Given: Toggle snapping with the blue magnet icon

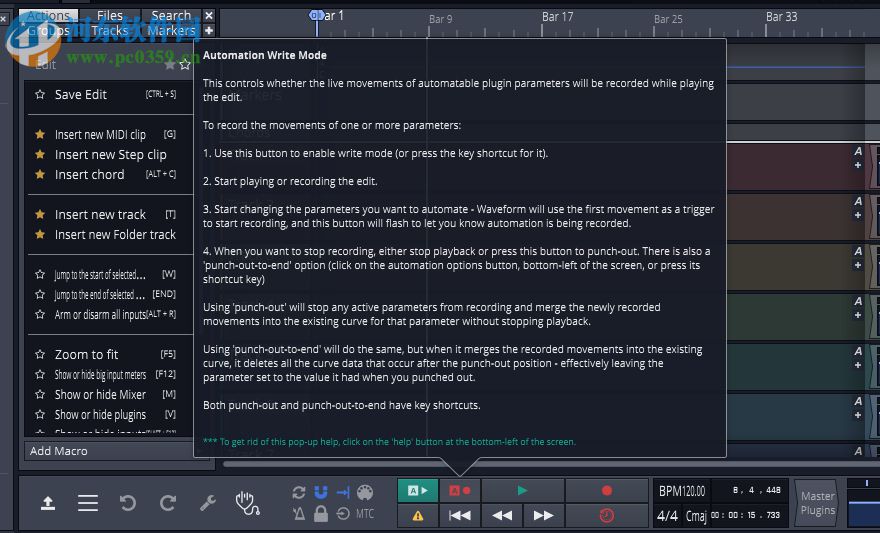Looking at the screenshot, I should (320, 493).
